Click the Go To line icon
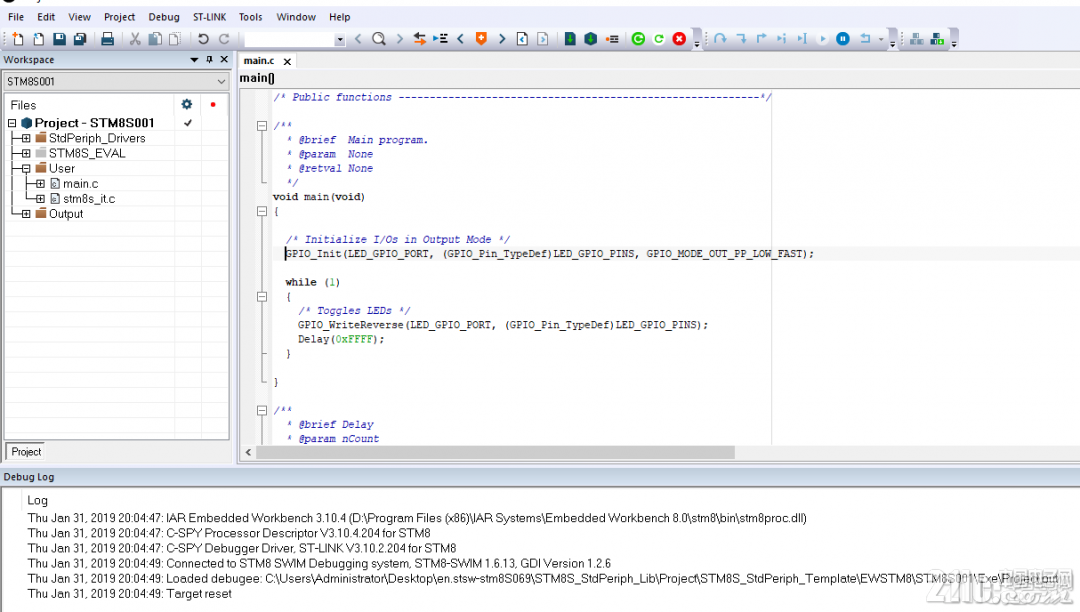 [440, 39]
